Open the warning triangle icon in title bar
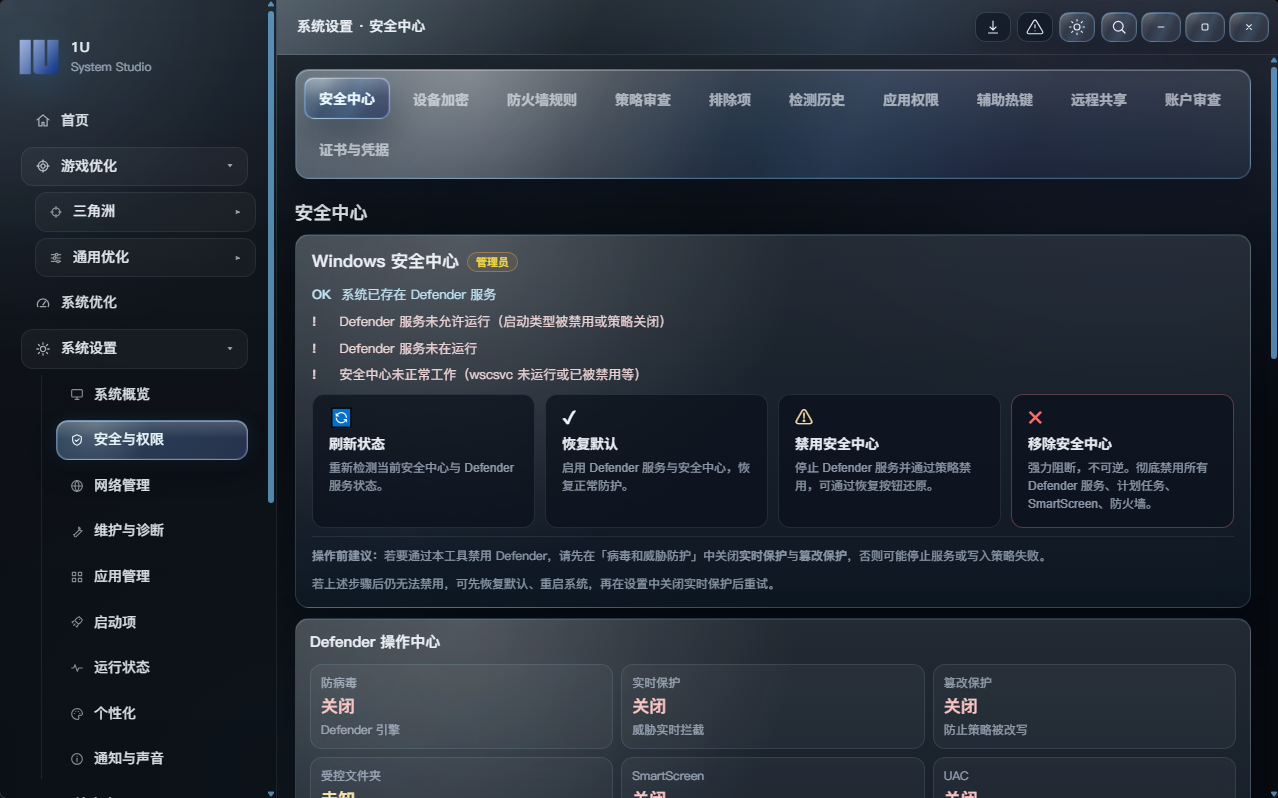The height and width of the screenshot is (798, 1278). [x=1035, y=27]
